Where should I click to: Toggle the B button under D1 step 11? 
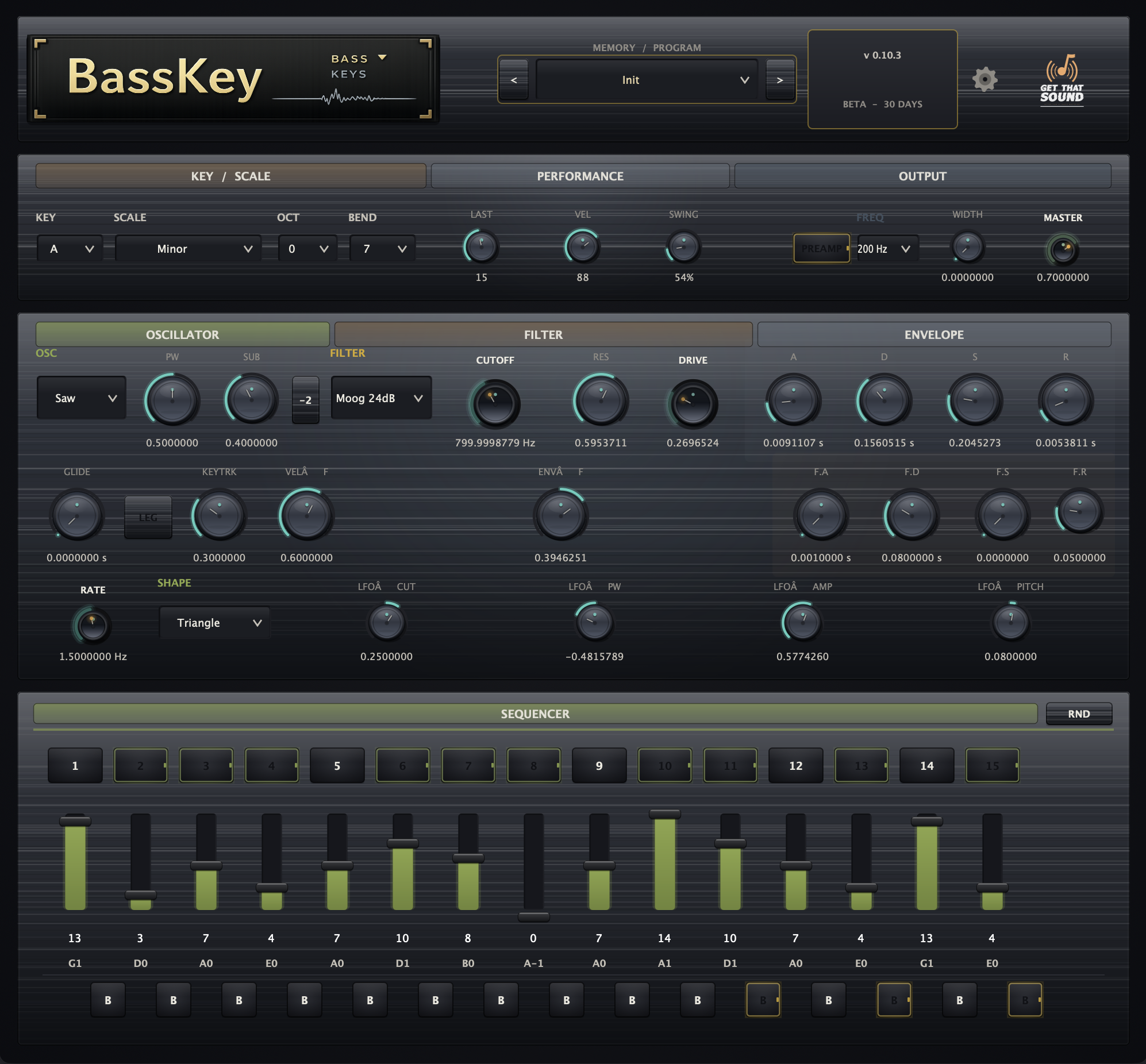click(x=763, y=1000)
